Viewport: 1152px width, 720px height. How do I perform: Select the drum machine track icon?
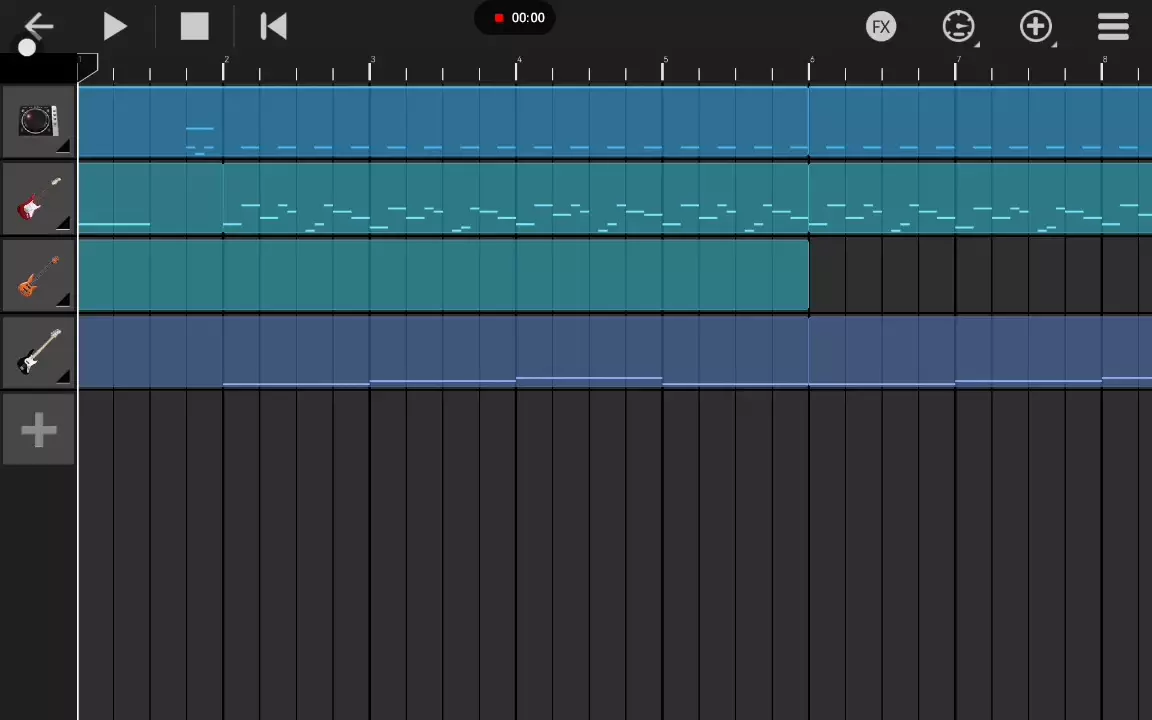[x=37, y=121]
